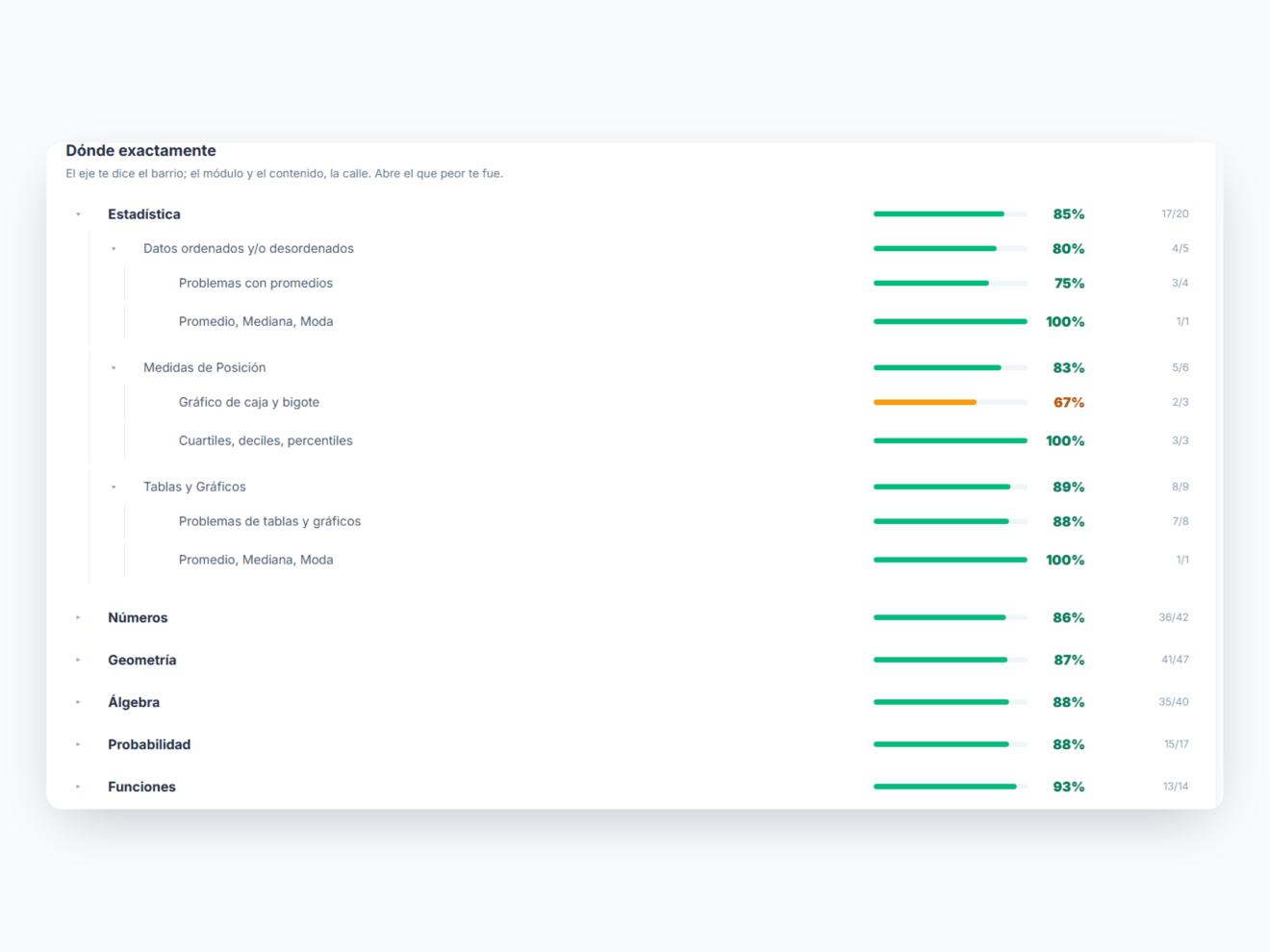Click the 15/17 count for Probabilidad
Screen dimensions: 1270x952
pos(1177,744)
